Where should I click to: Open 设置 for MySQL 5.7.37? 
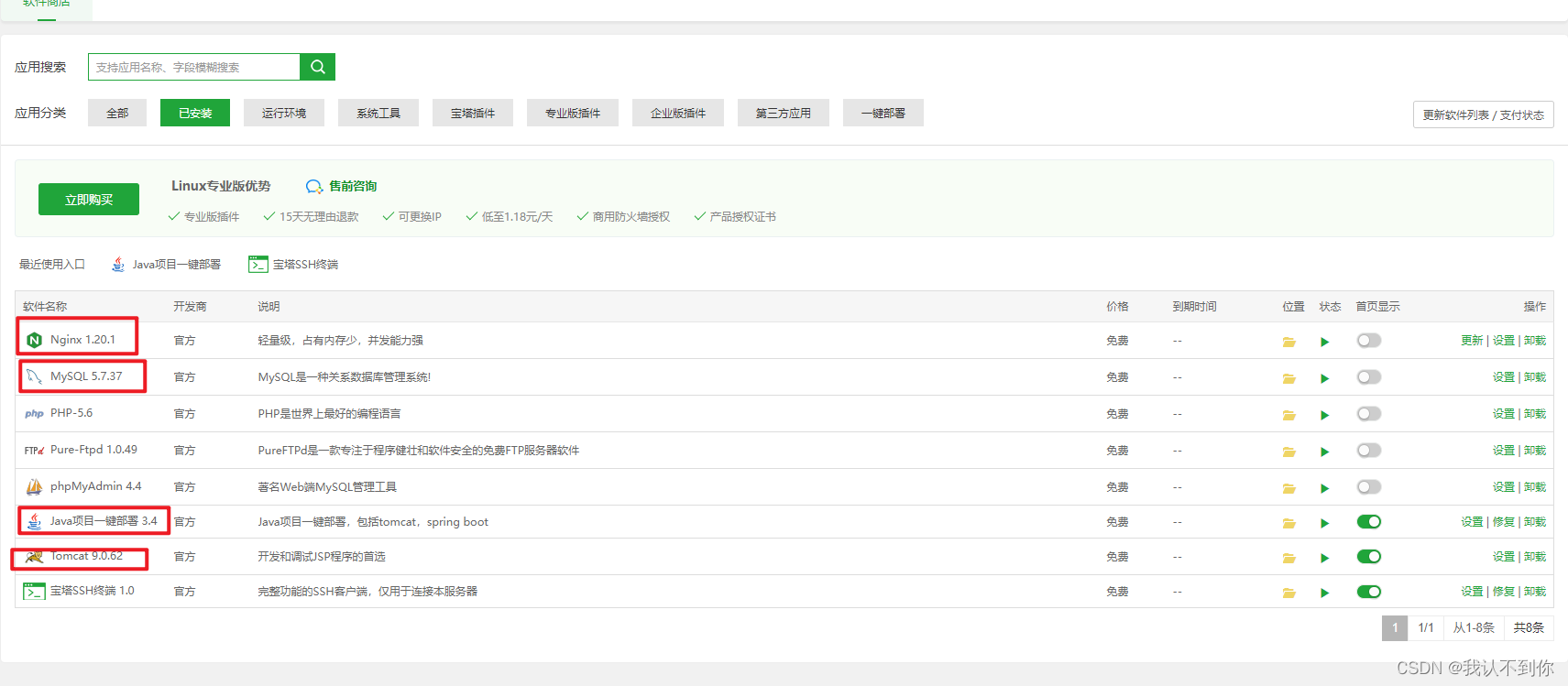click(1503, 376)
